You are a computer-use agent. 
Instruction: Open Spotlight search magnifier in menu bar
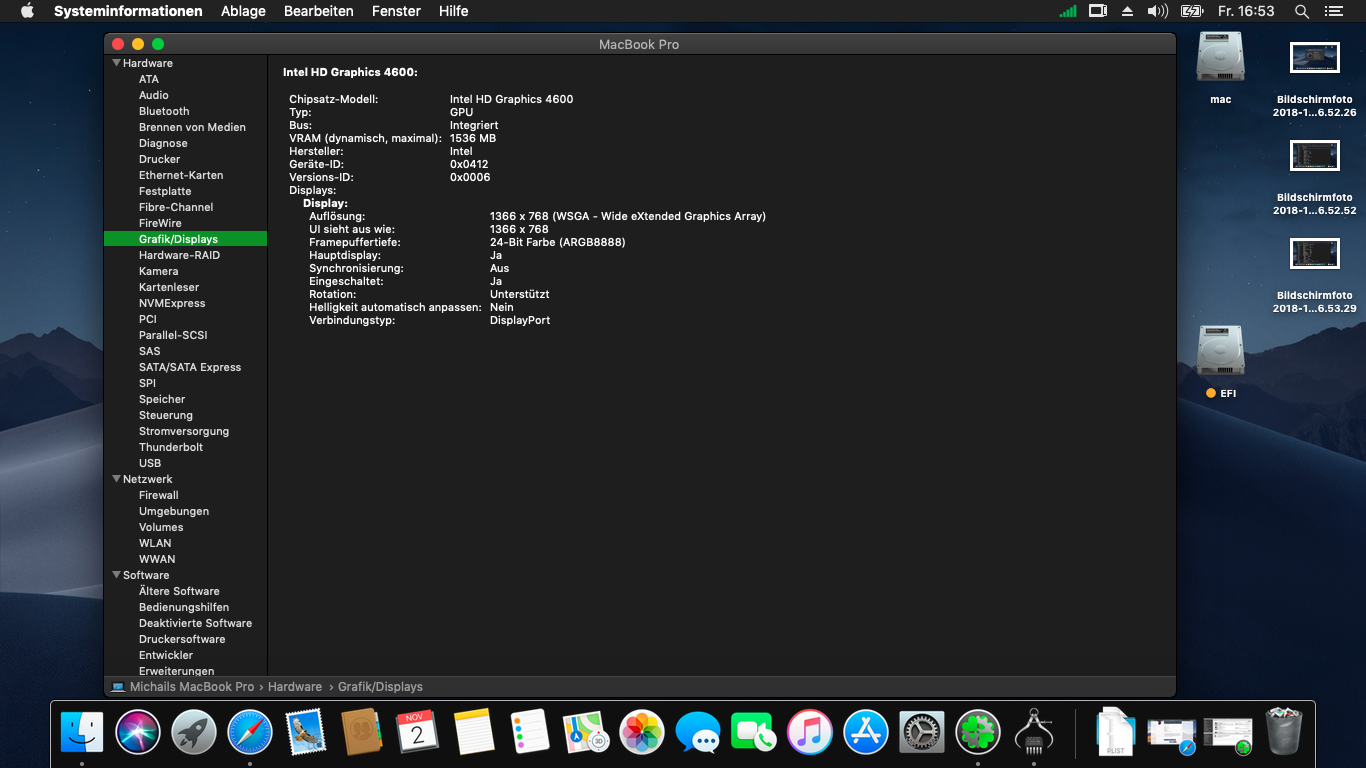point(1301,11)
